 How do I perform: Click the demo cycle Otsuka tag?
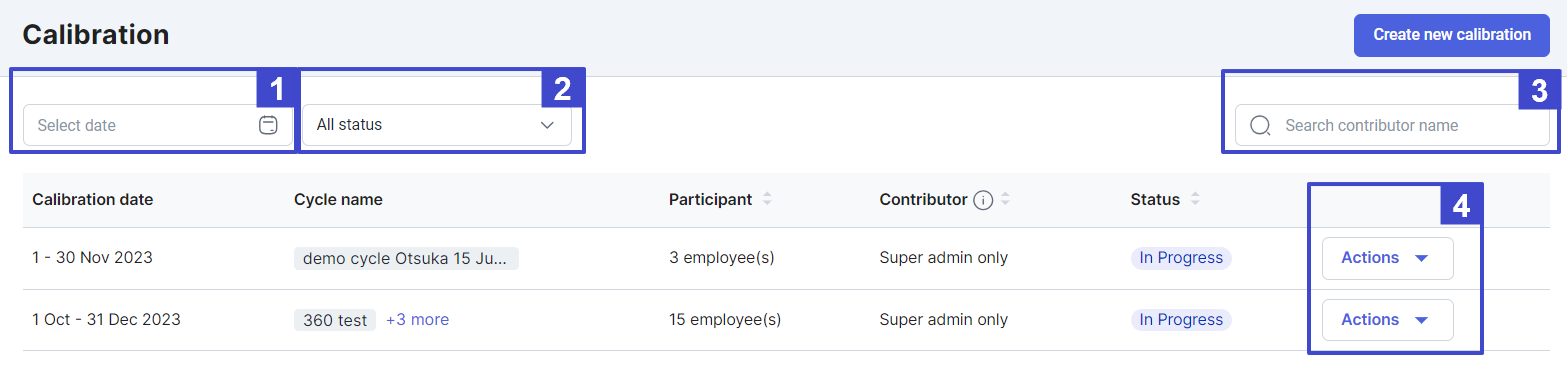[x=406, y=258]
